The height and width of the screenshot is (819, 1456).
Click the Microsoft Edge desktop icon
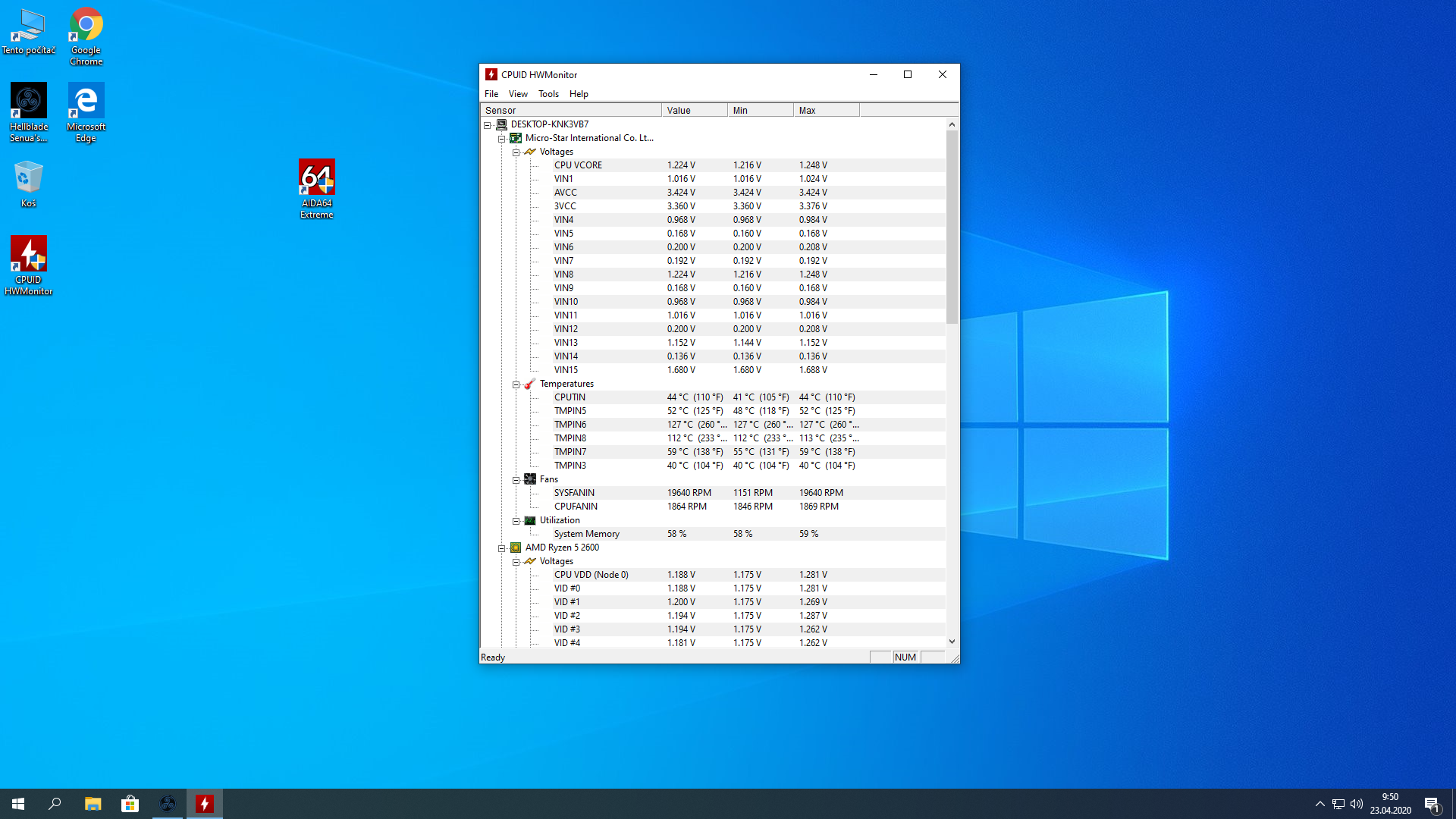click(86, 111)
